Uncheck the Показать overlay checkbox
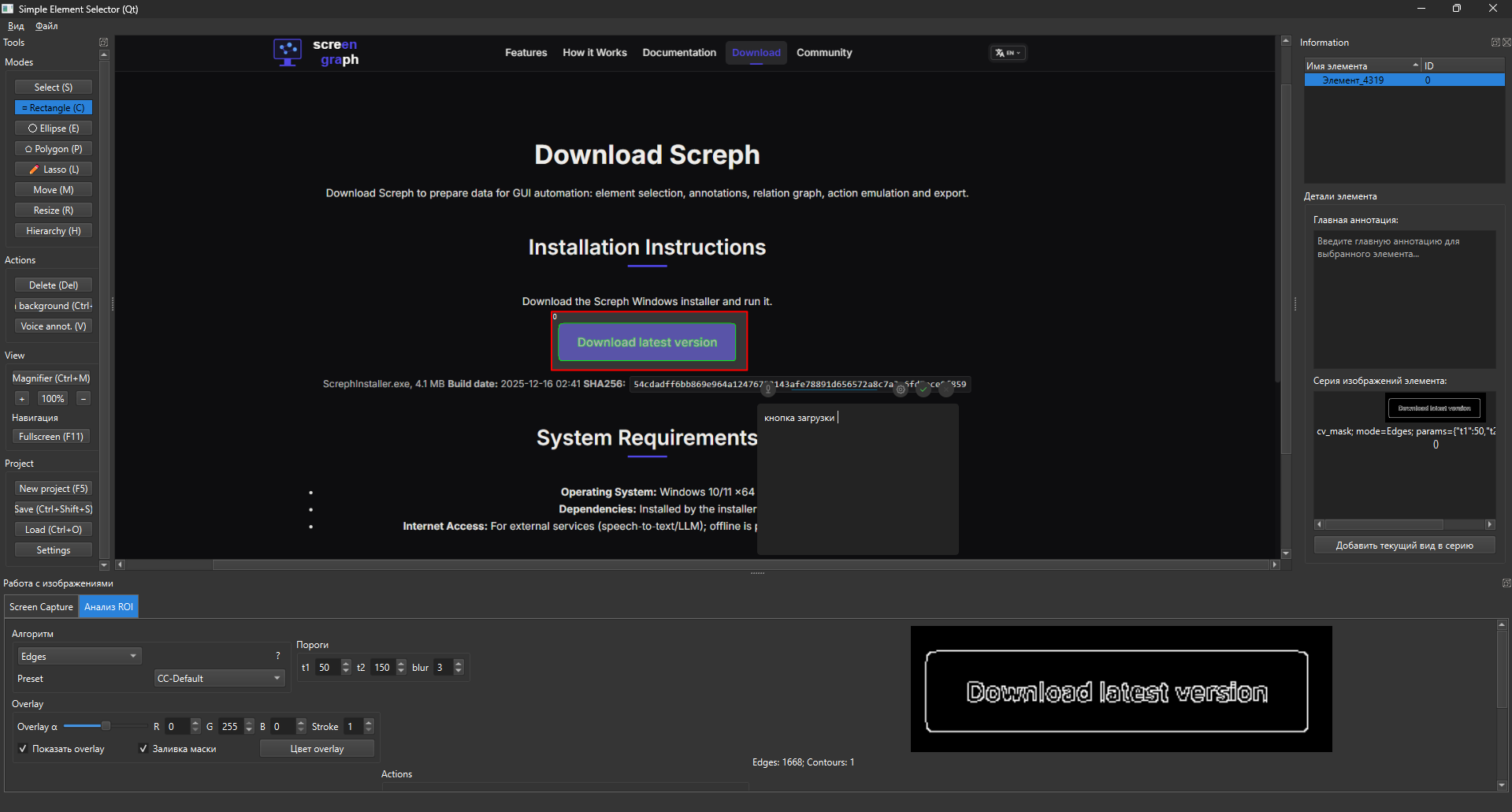1512x812 pixels. [24, 748]
